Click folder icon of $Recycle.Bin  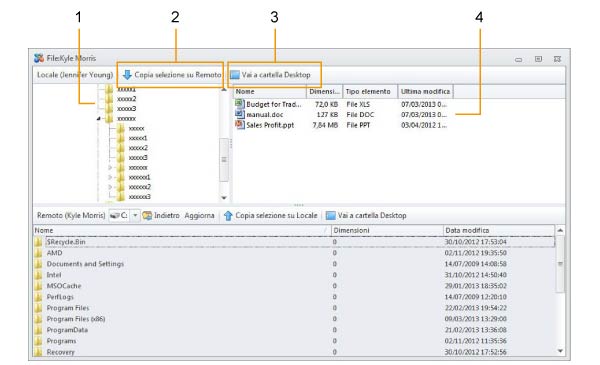38,242
